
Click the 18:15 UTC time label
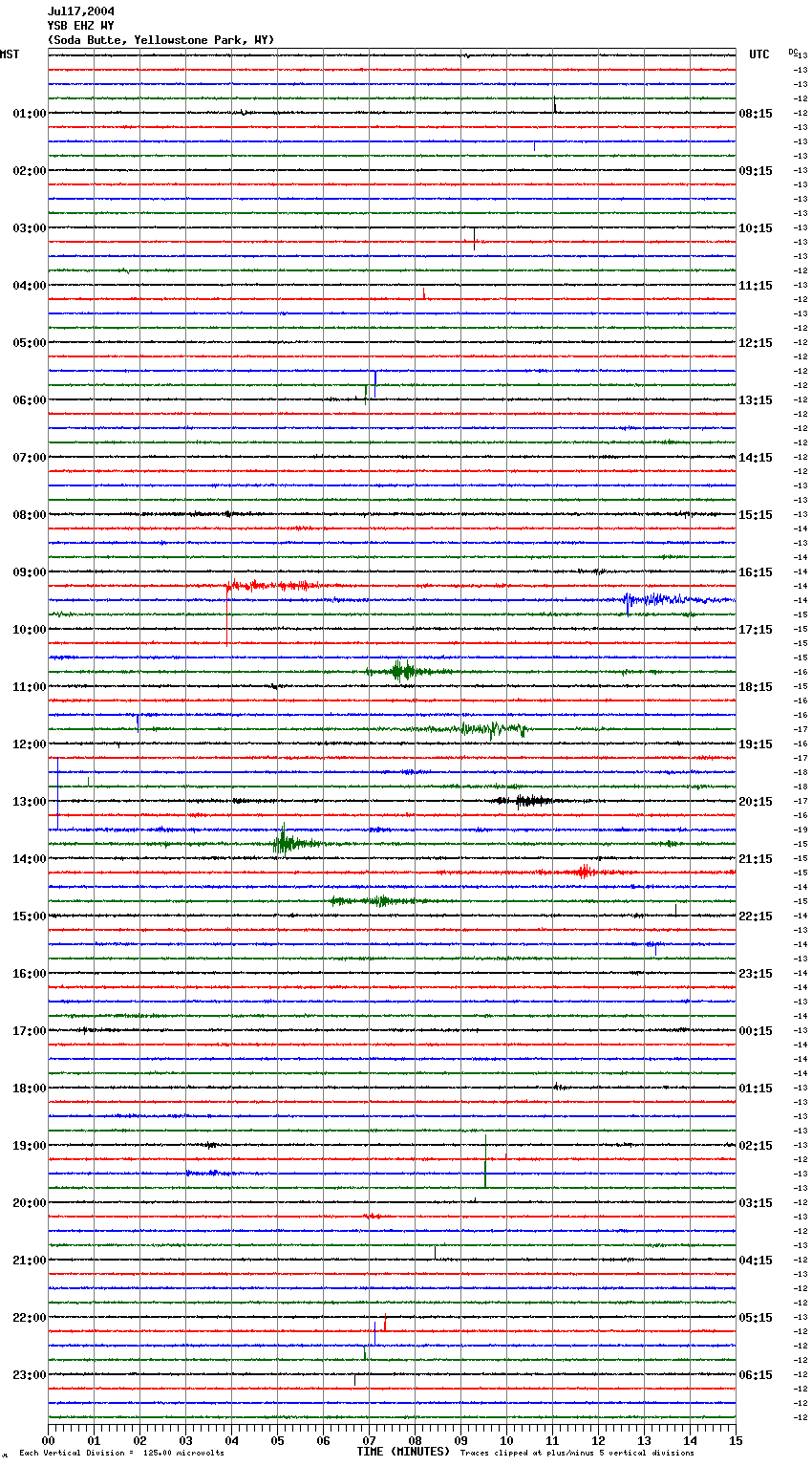[756, 687]
